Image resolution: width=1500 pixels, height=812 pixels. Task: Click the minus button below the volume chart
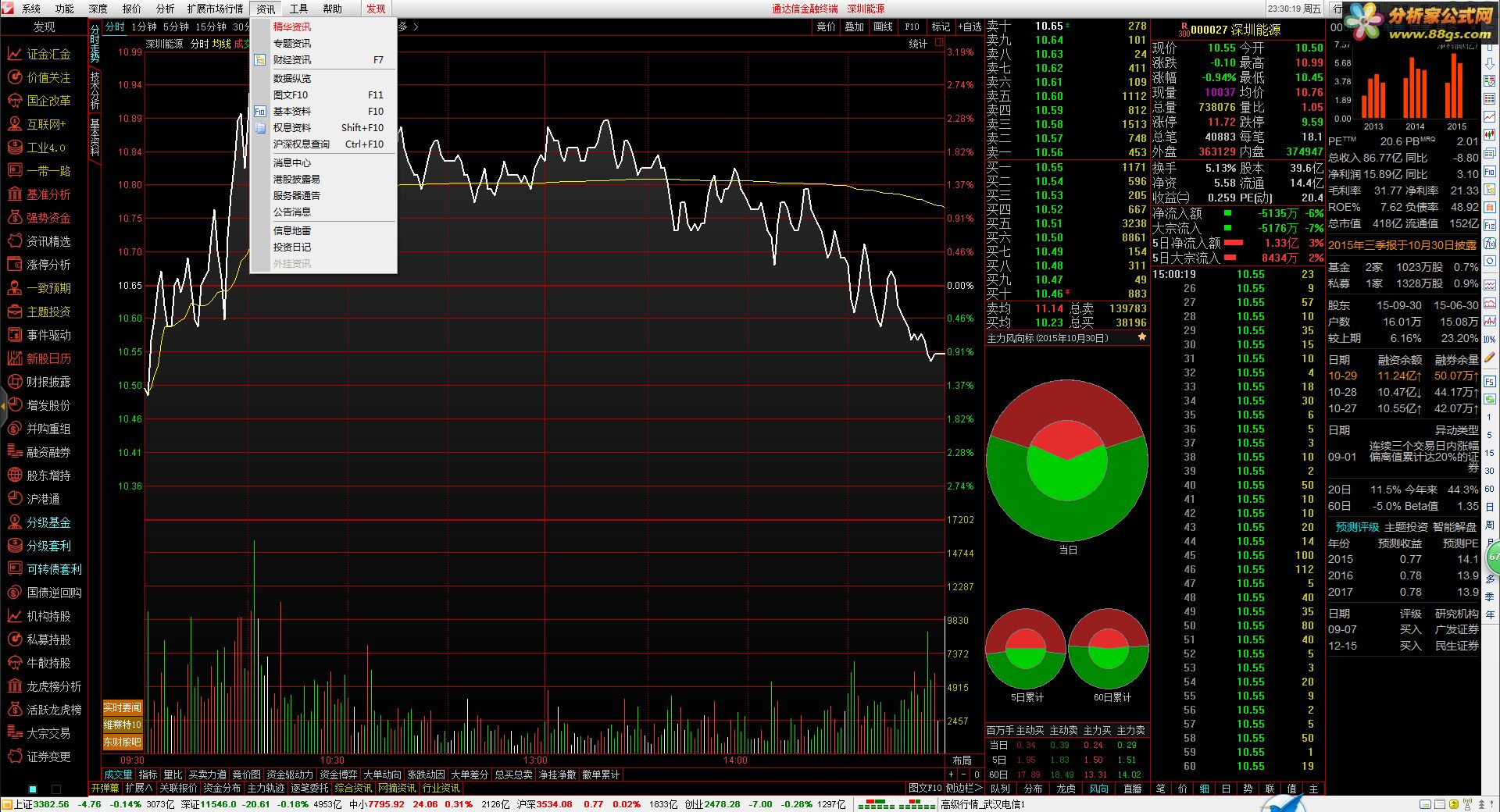point(965,775)
